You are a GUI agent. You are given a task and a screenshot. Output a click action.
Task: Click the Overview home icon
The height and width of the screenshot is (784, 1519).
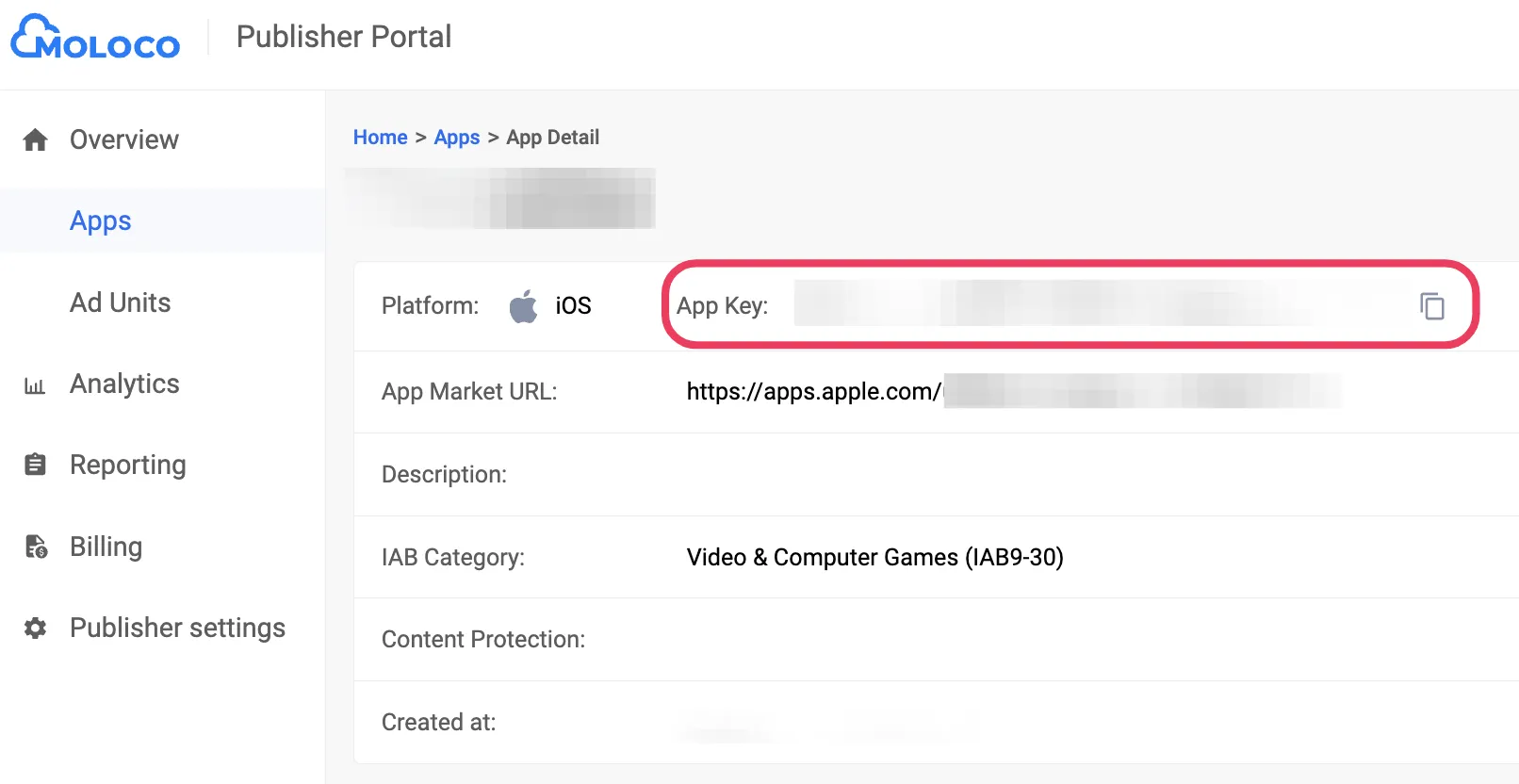click(x=35, y=139)
